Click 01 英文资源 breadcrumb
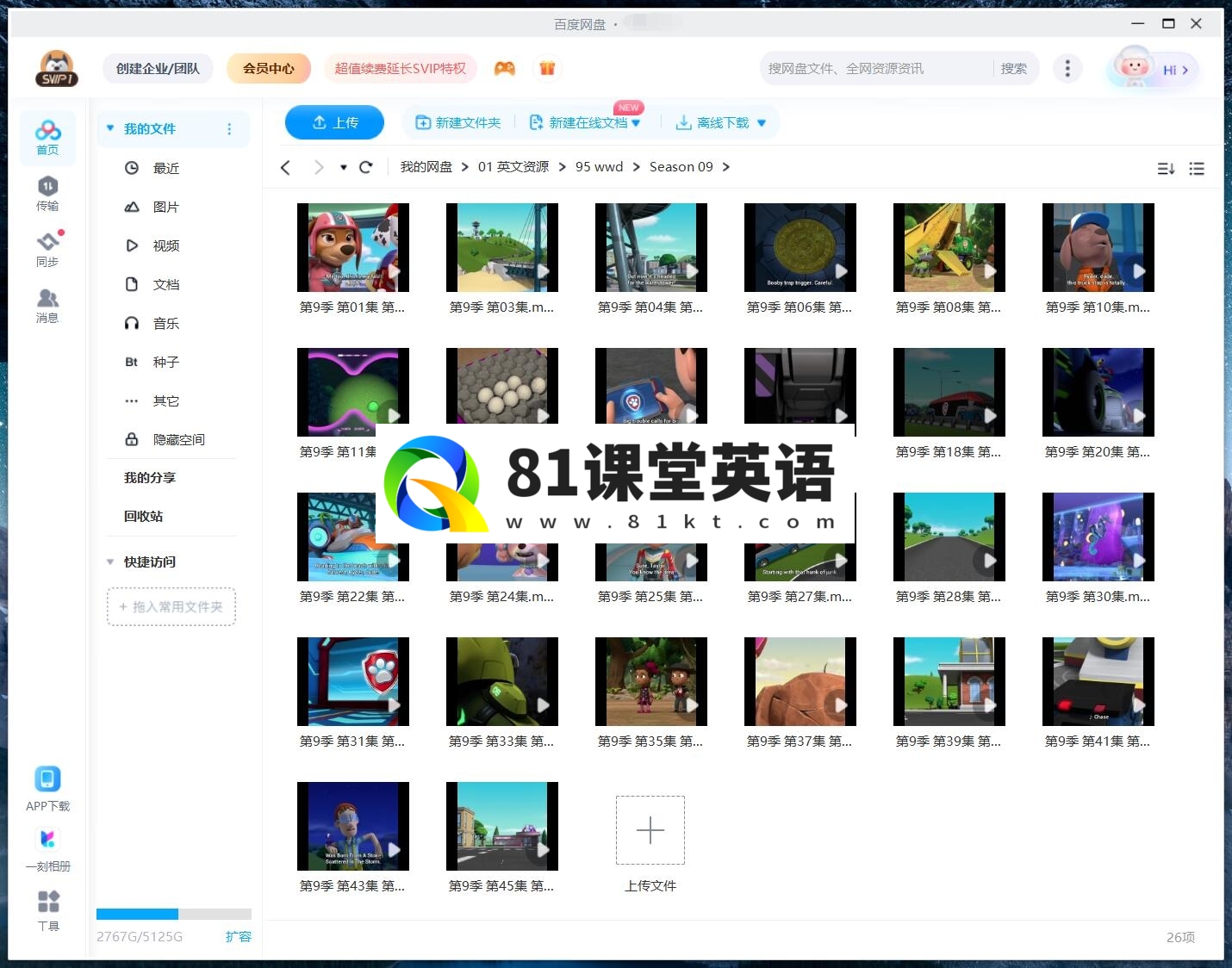The width and height of the screenshot is (1232, 968). tap(513, 167)
